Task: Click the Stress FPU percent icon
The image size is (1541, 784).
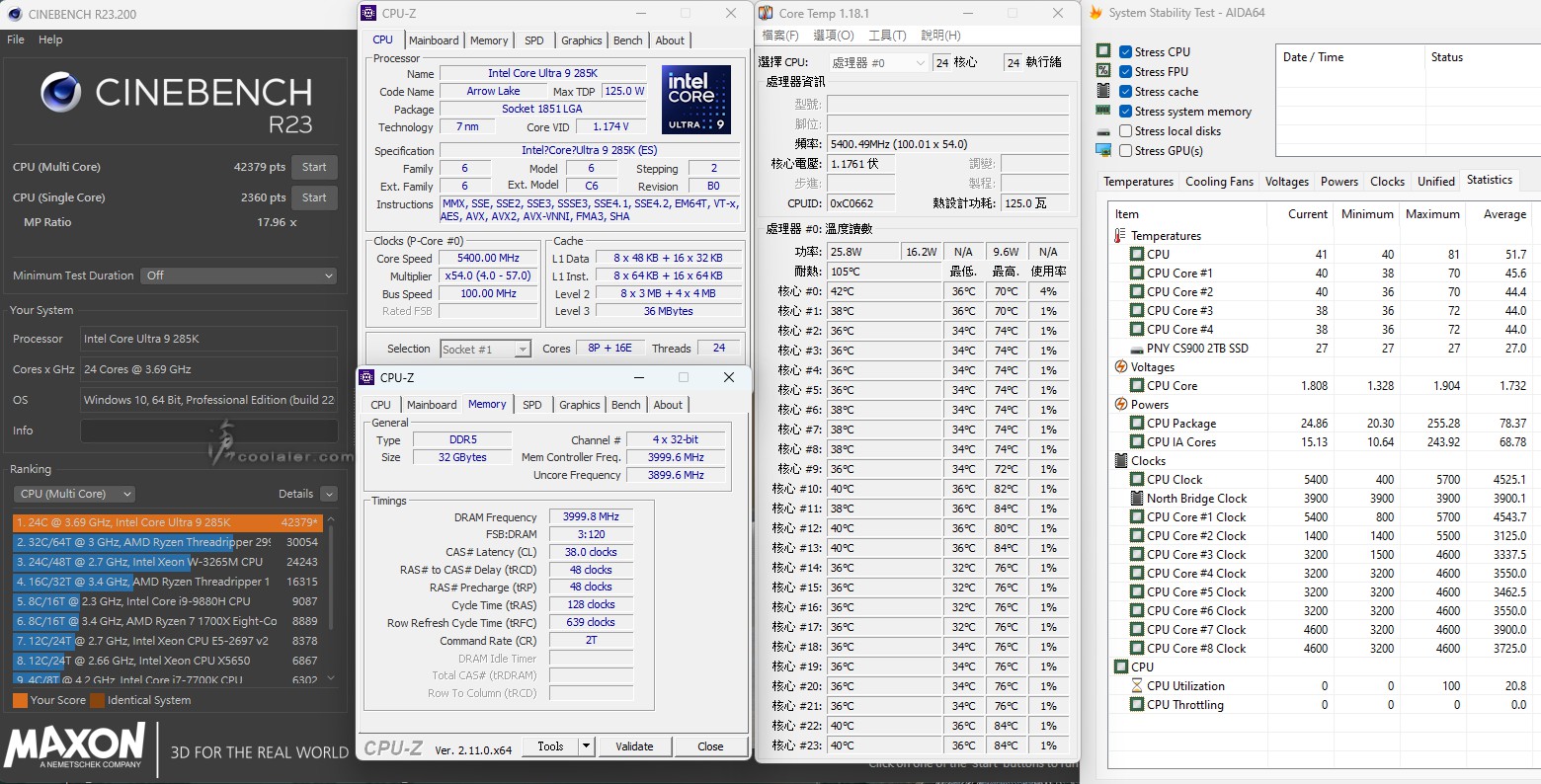Action: (1103, 71)
